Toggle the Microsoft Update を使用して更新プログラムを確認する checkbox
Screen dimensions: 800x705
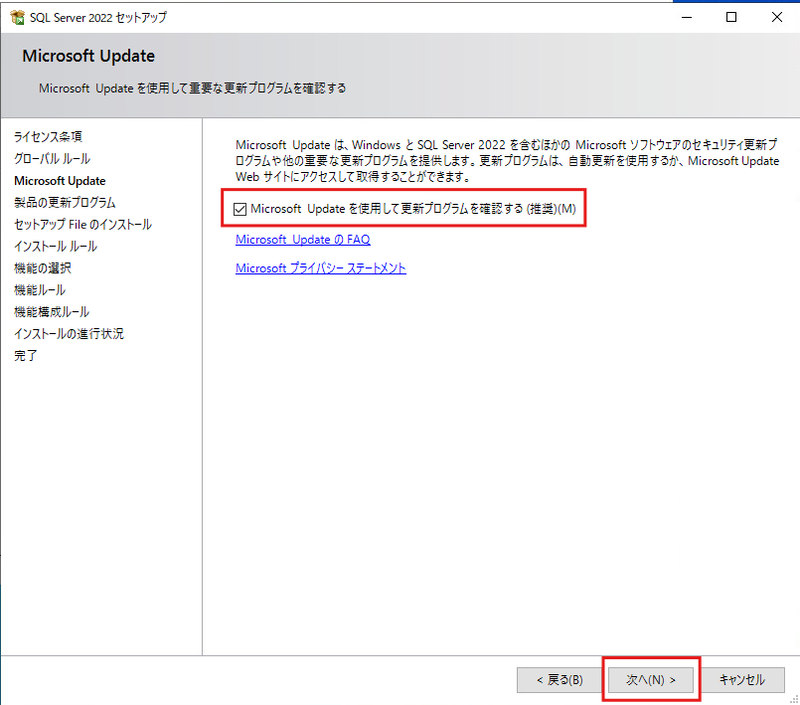[240, 209]
